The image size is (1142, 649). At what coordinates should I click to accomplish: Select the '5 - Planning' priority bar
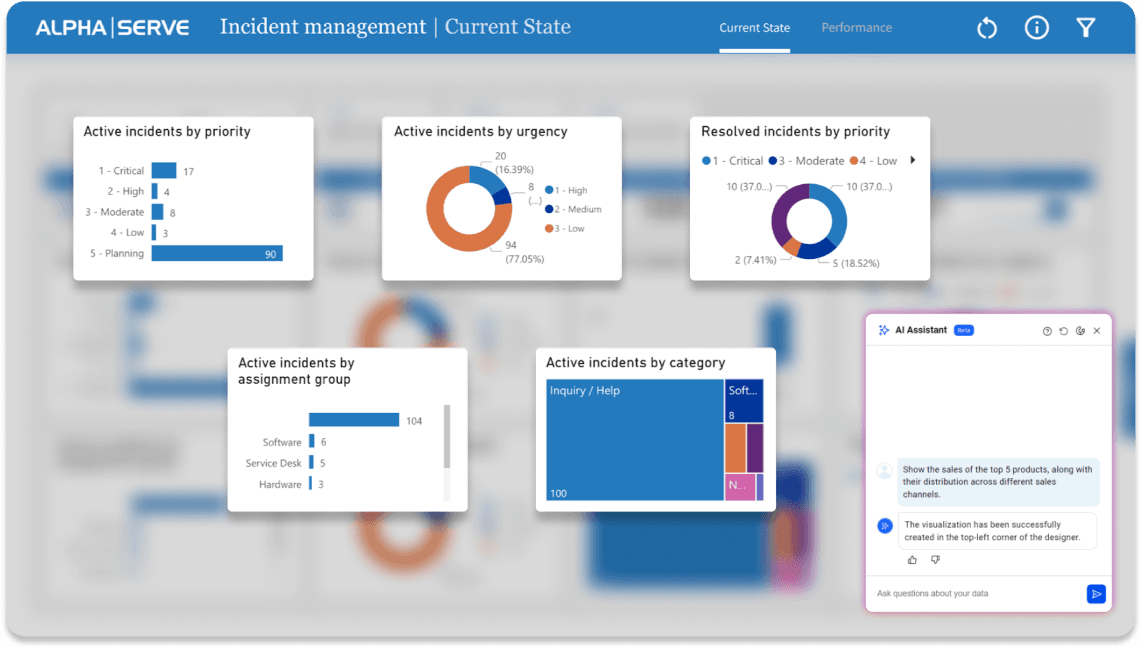216,254
